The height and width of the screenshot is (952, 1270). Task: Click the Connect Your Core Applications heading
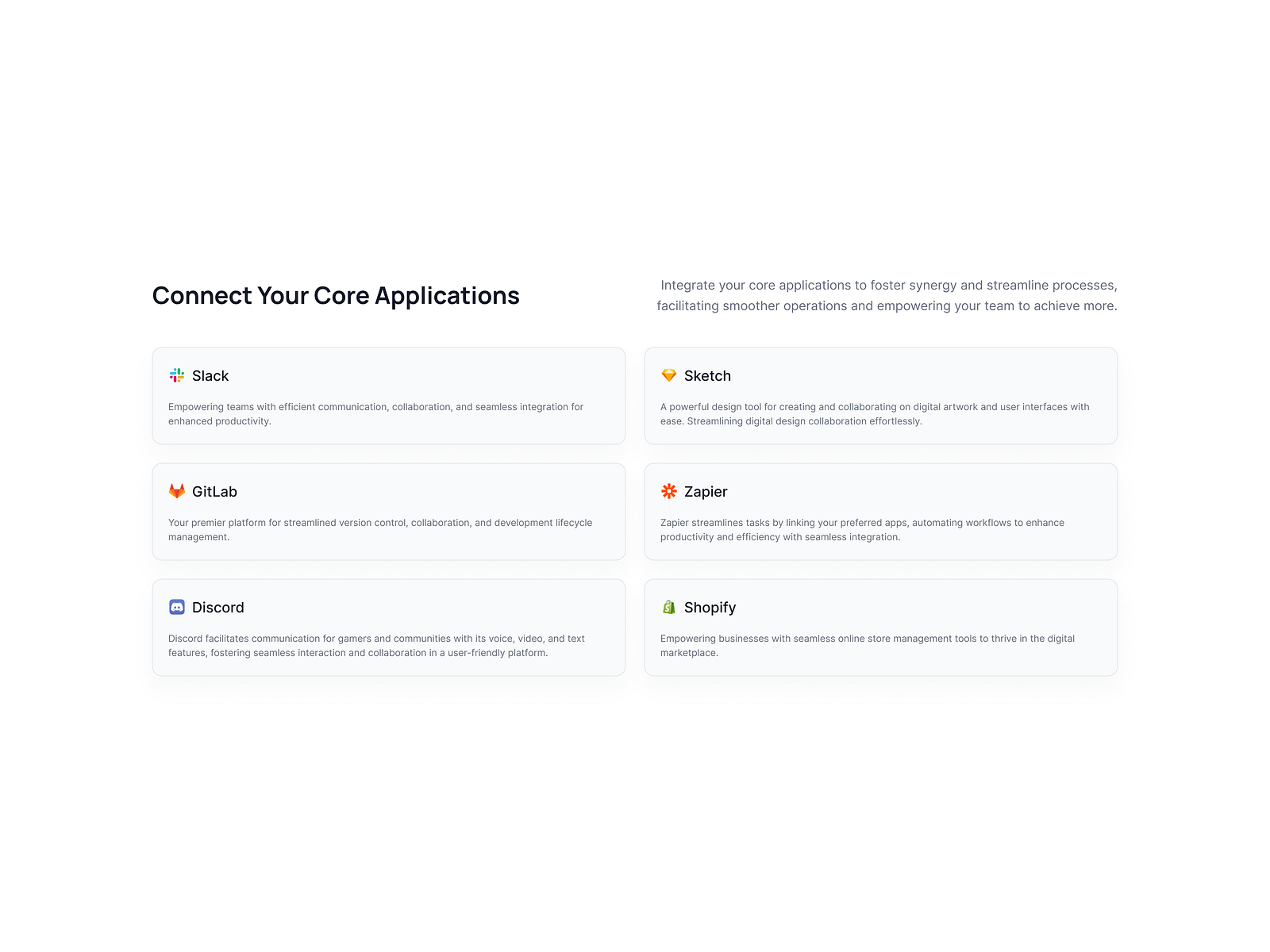(x=336, y=295)
